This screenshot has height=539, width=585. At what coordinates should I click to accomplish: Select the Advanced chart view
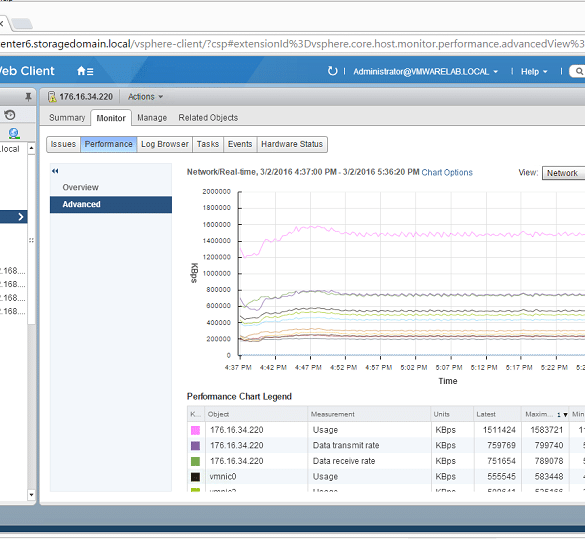tap(111, 204)
